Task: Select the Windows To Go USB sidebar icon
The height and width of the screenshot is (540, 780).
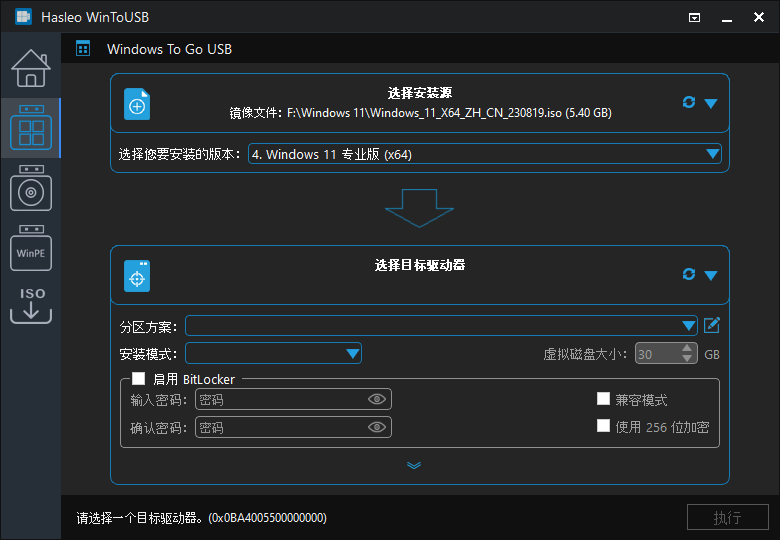Action: (x=30, y=128)
